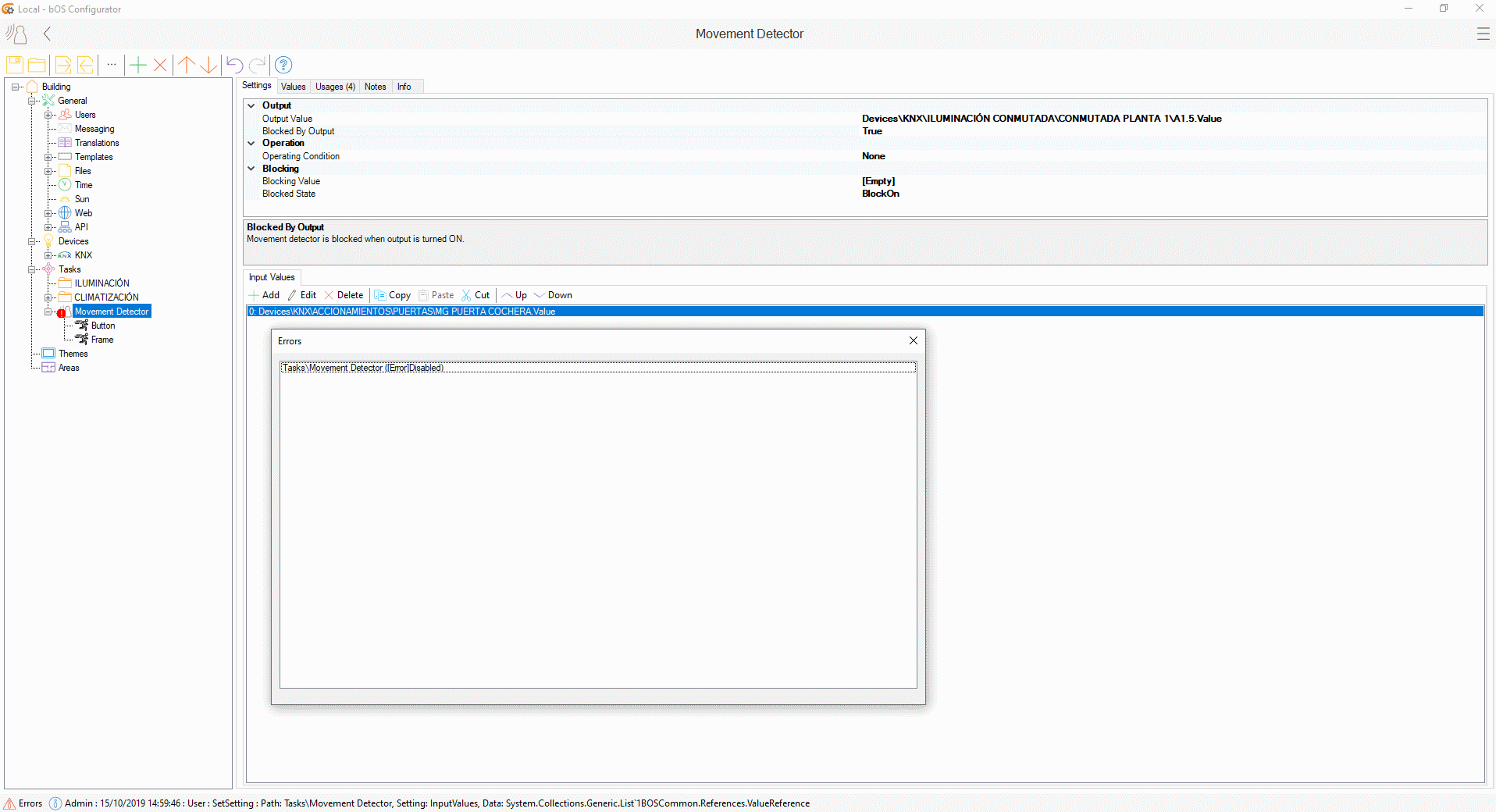Click the orange move up arrow
Screen dimensions: 1496x812
click(x=187, y=65)
